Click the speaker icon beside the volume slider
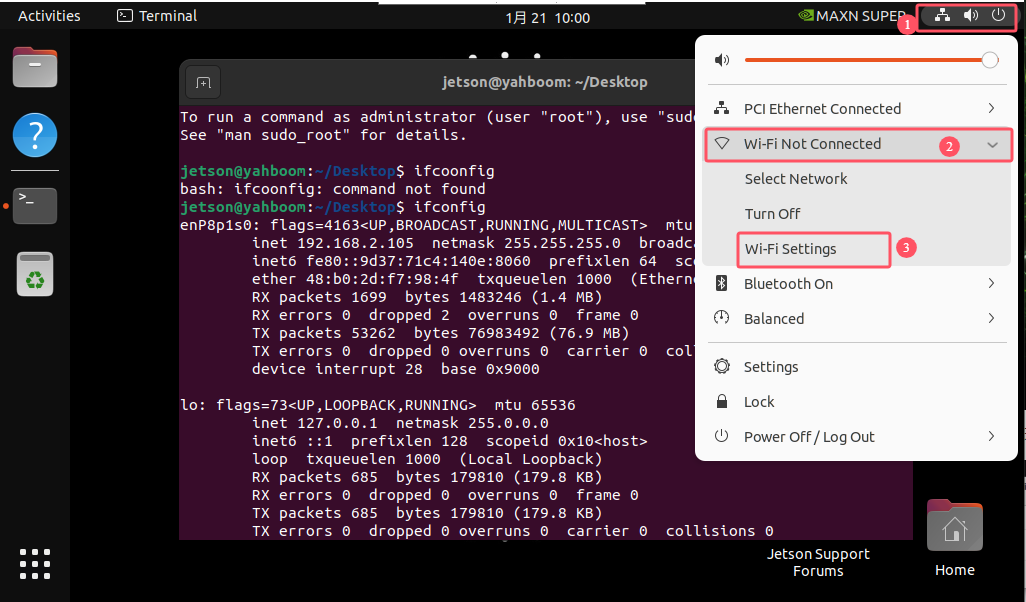1026x602 pixels. pos(722,61)
